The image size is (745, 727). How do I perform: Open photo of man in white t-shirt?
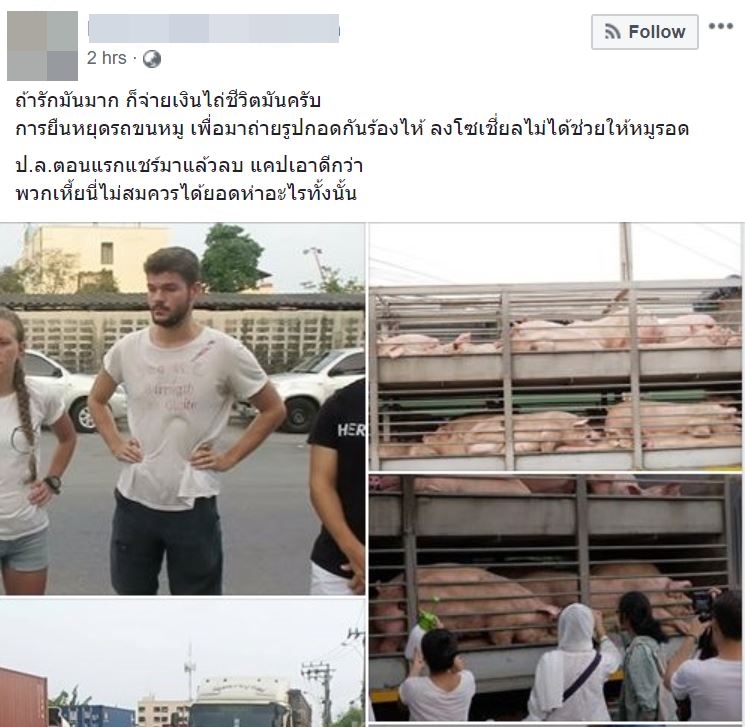(182, 409)
